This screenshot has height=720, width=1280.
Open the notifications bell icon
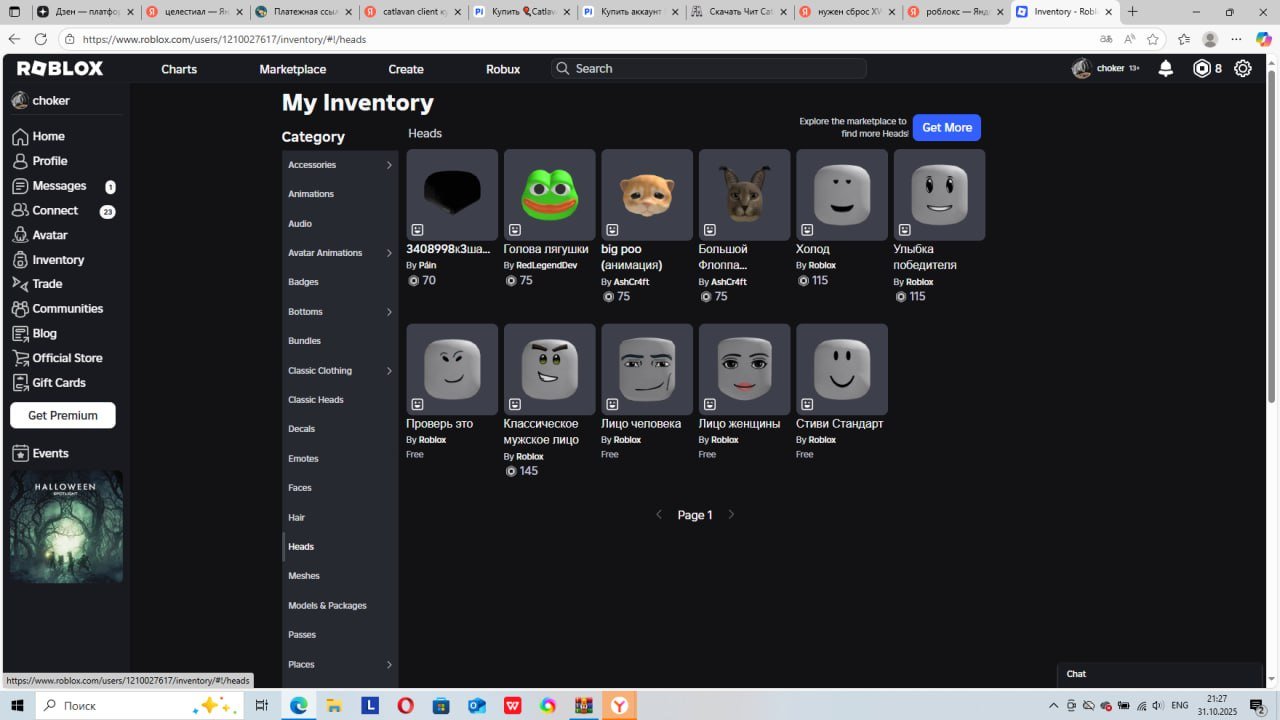tap(1165, 68)
